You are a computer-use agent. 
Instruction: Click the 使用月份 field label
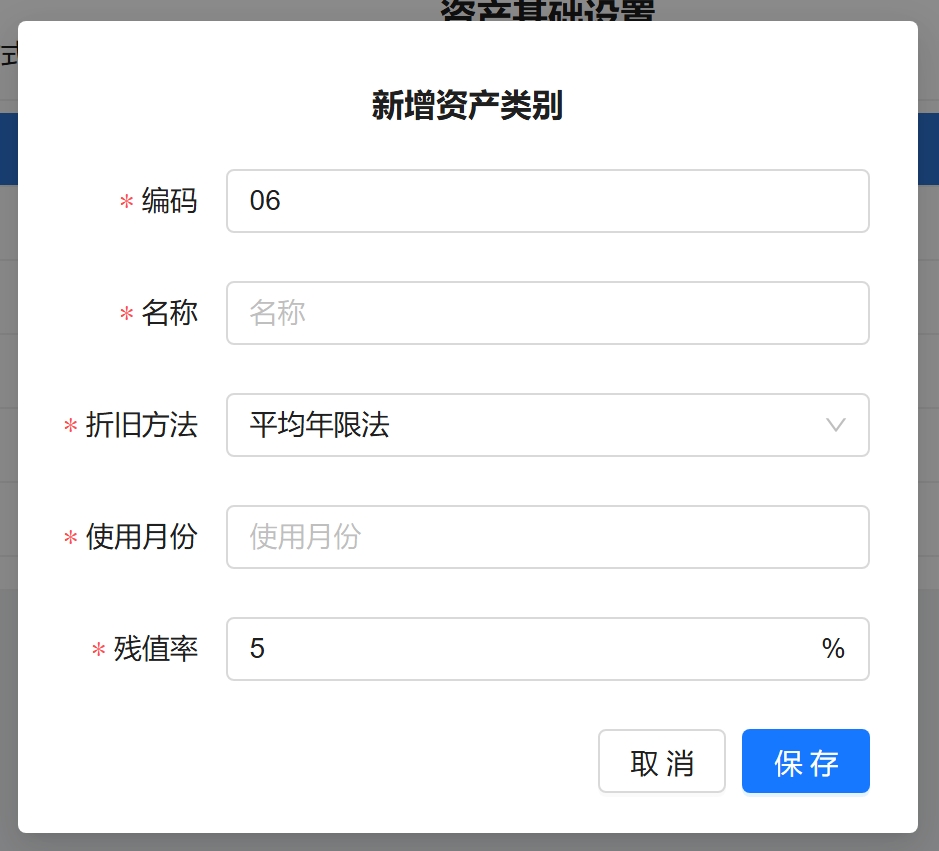[x=141, y=537]
